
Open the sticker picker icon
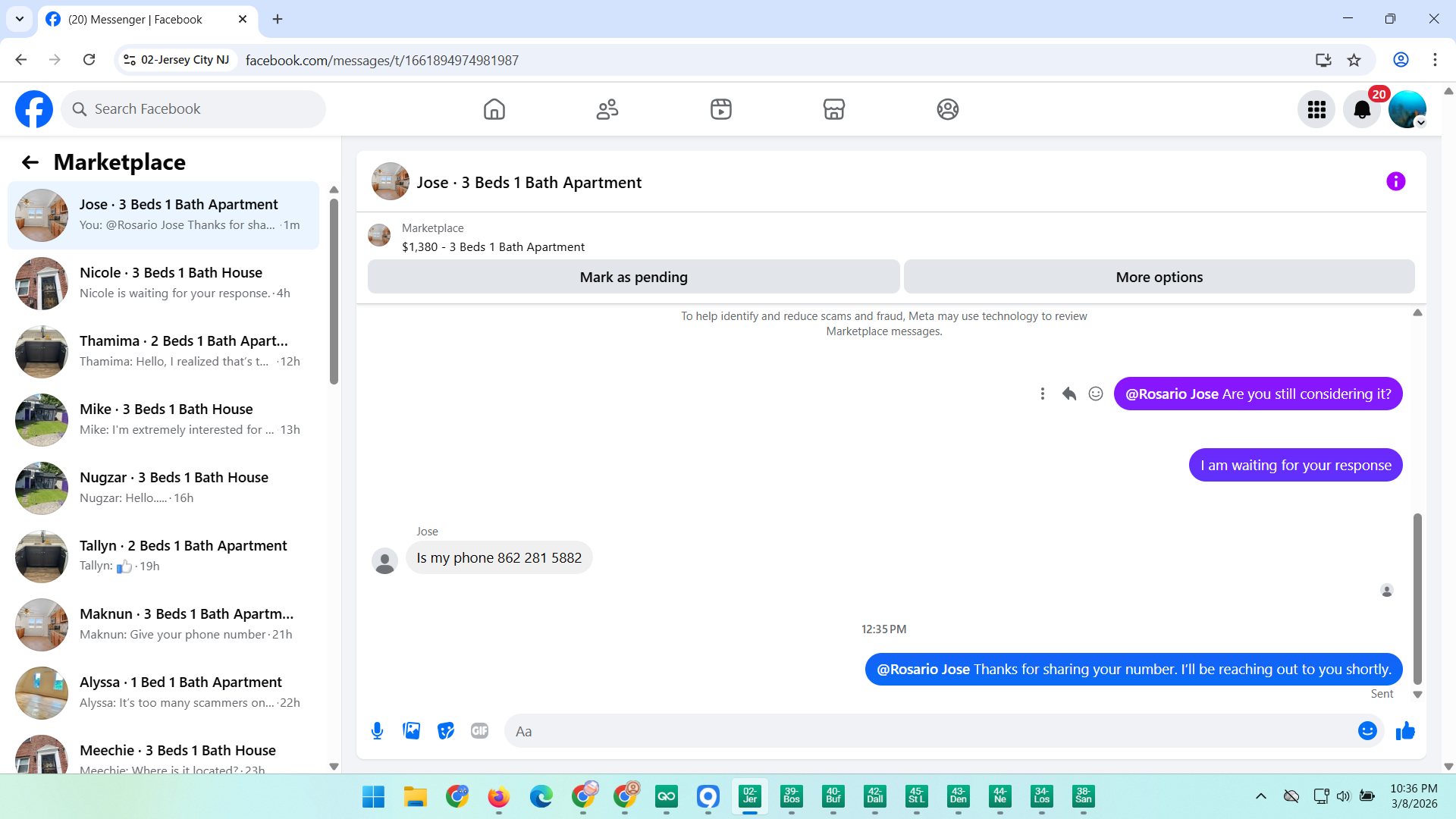tap(446, 731)
